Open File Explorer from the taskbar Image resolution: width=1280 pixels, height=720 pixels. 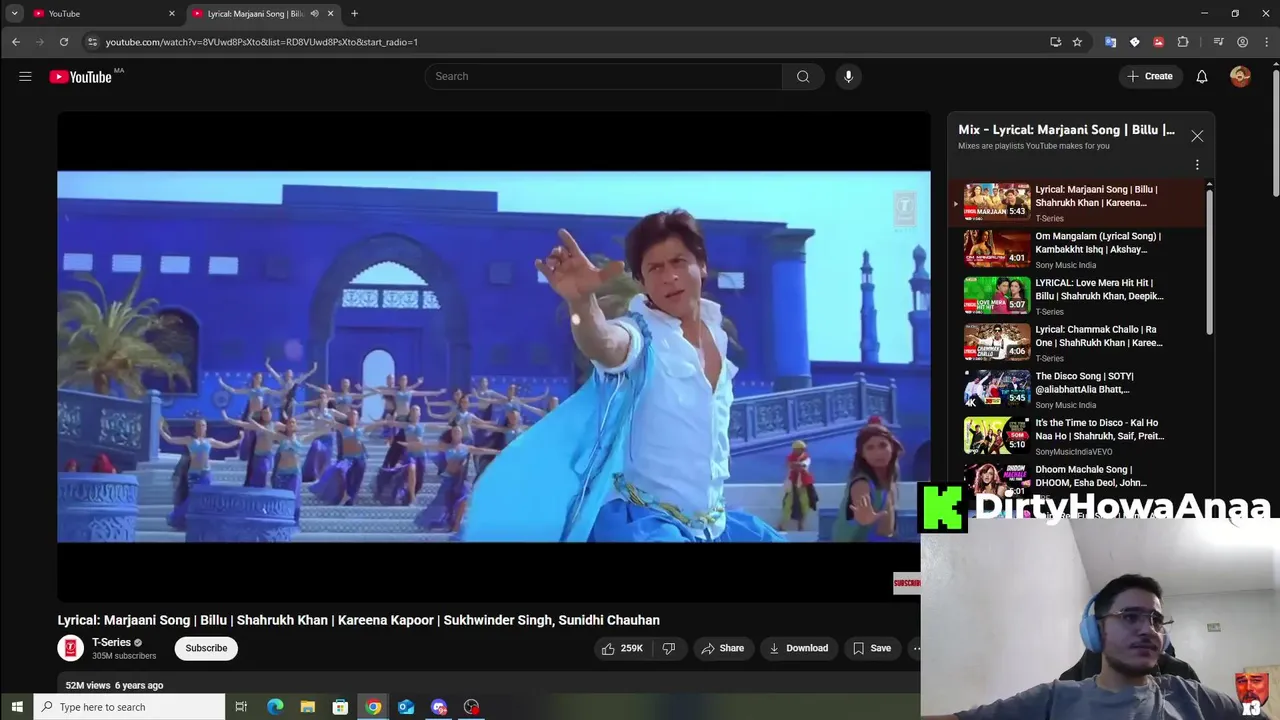pos(308,707)
